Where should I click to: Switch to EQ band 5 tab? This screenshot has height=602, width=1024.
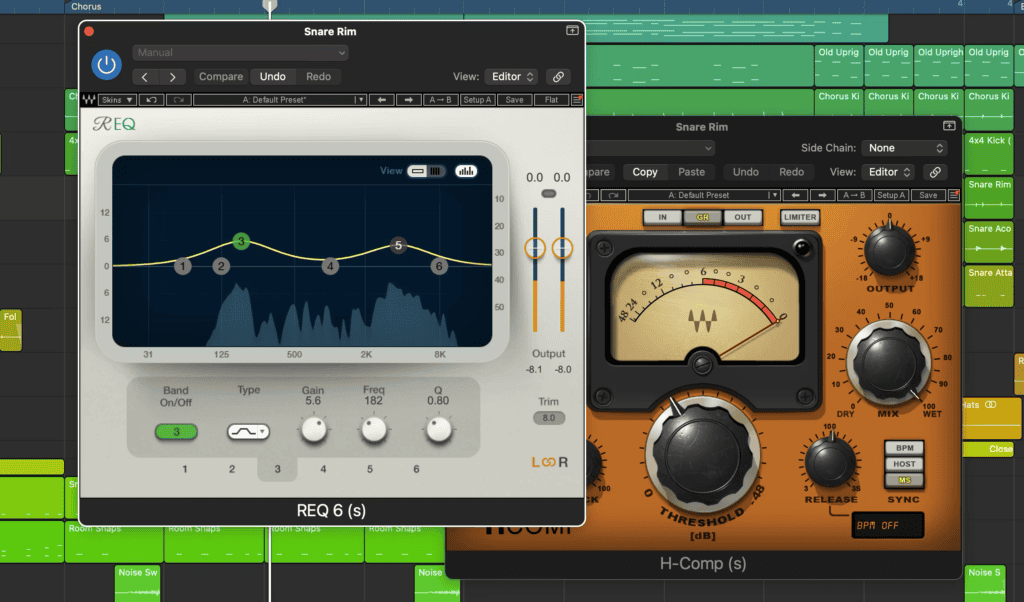click(x=369, y=468)
